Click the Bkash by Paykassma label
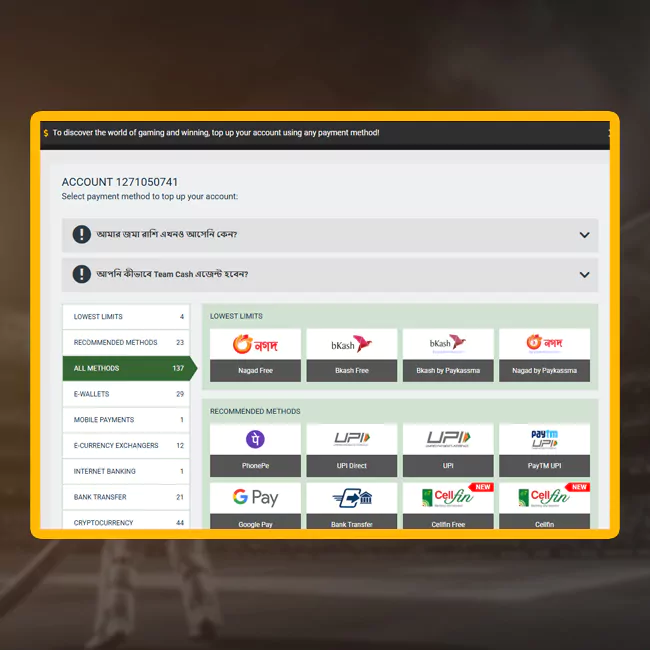The height and width of the screenshot is (650, 650). tap(448, 371)
